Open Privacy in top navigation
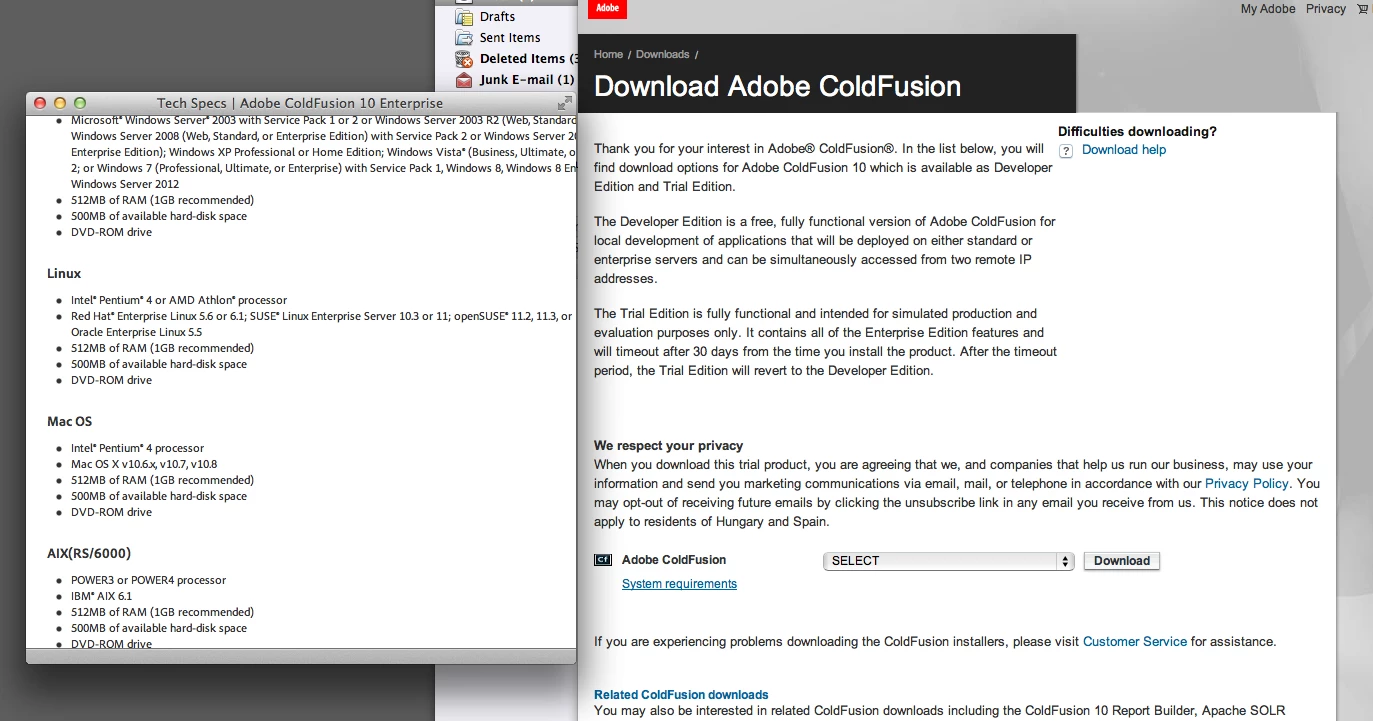 pos(1326,9)
